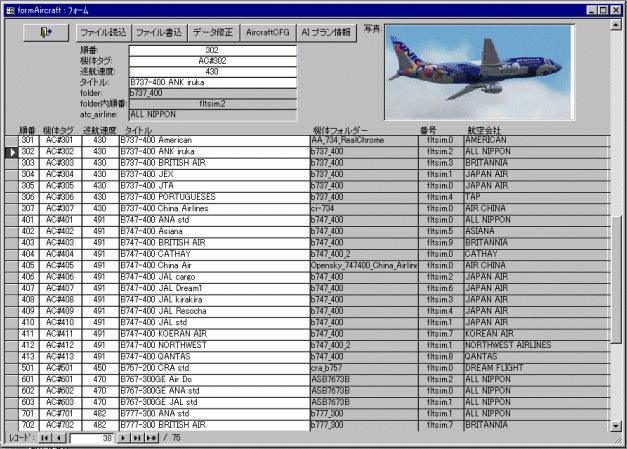This screenshot has height=449, width=627.
Task: Jump to last record in navigator
Action: point(139,438)
